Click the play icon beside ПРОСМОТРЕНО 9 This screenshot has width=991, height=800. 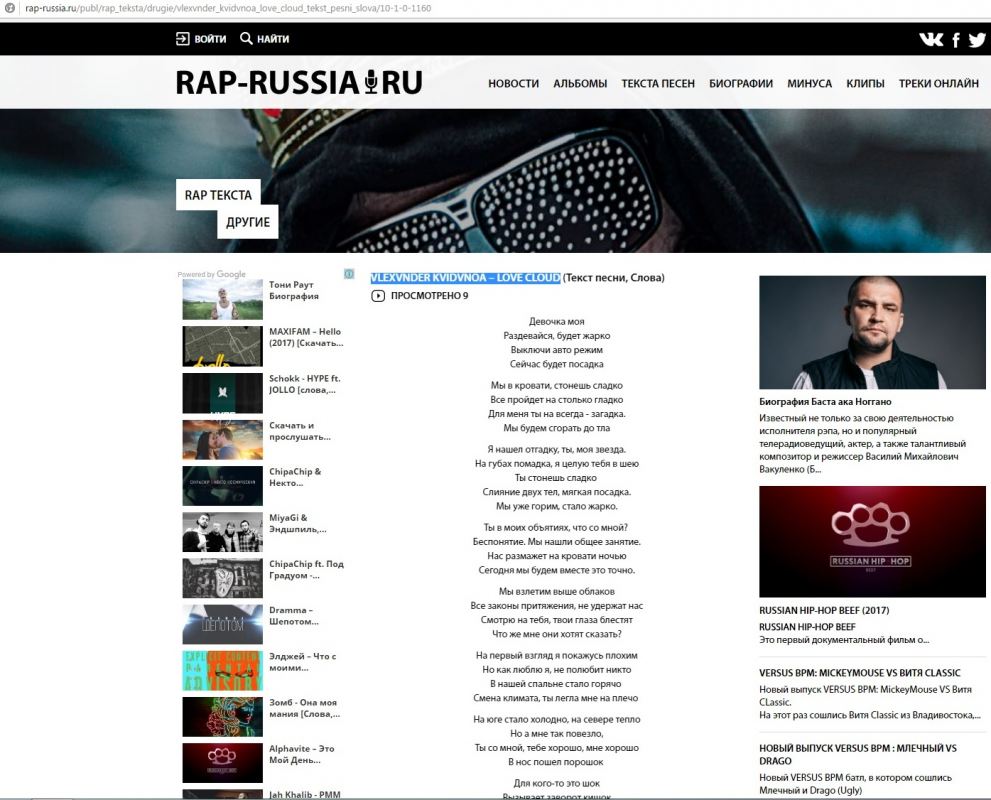(x=378, y=296)
